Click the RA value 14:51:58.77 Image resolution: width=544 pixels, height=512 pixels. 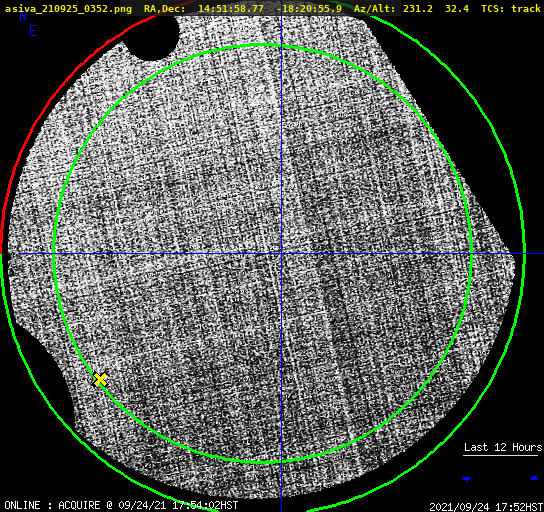pos(231,8)
